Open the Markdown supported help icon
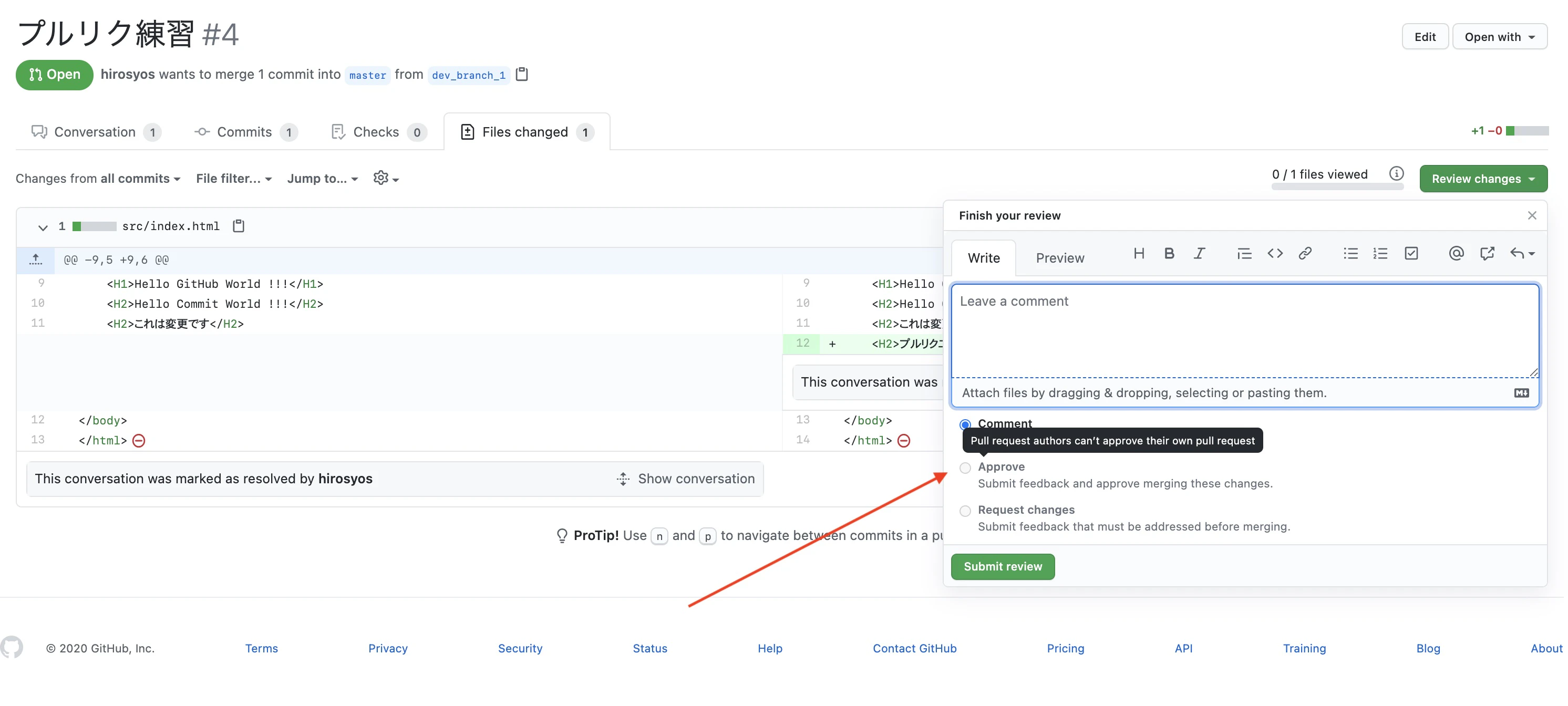Viewport: 1568px width, 706px height. [x=1521, y=393]
